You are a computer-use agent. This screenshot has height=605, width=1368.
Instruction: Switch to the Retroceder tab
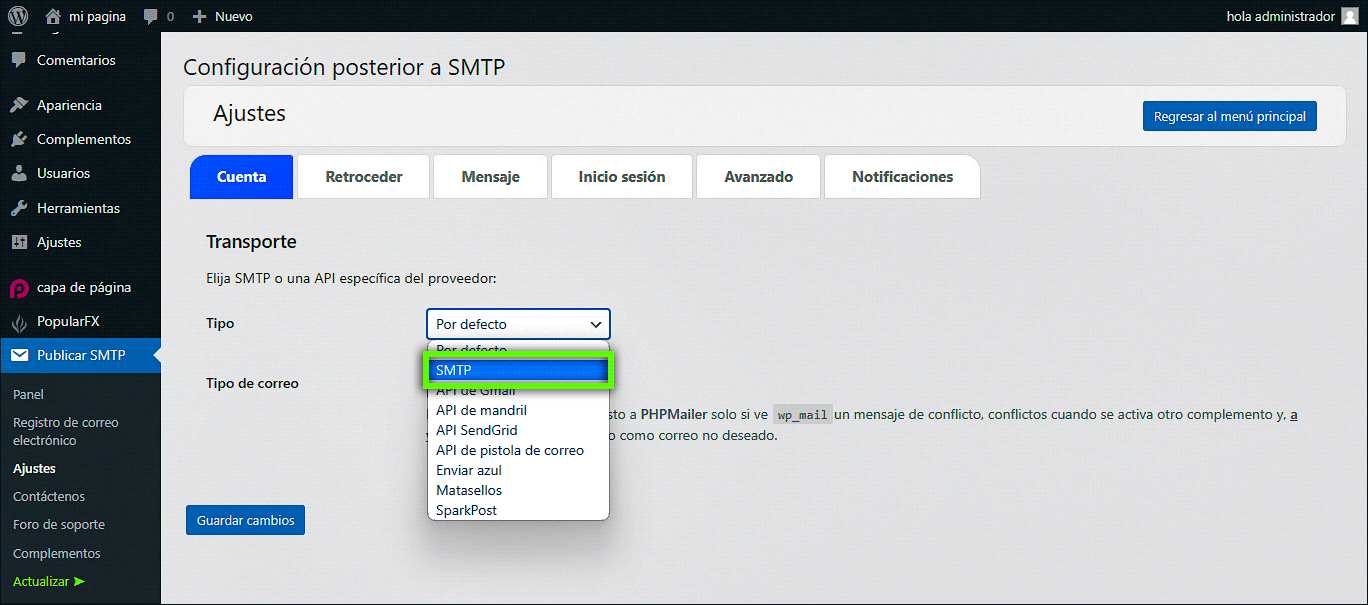pos(364,177)
